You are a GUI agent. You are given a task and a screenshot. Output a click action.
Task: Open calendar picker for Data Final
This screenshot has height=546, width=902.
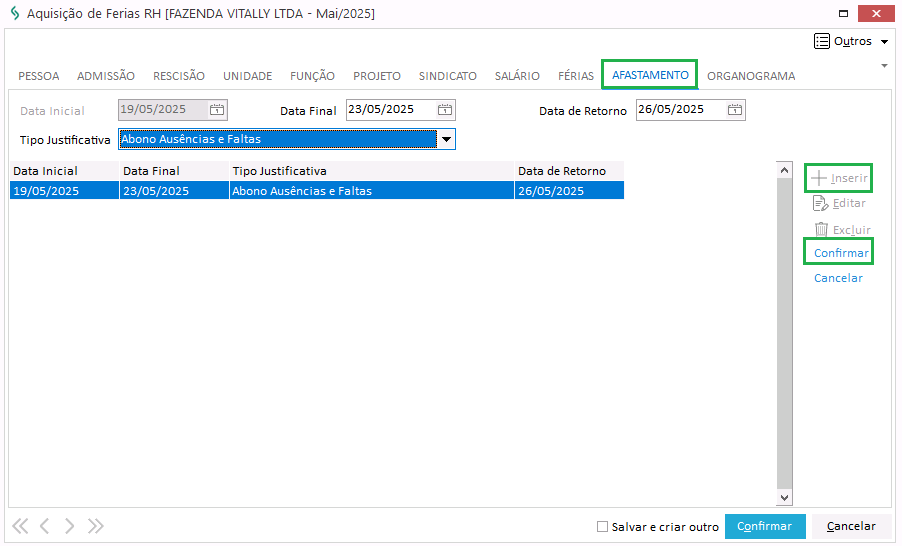click(x=445, y=110)
